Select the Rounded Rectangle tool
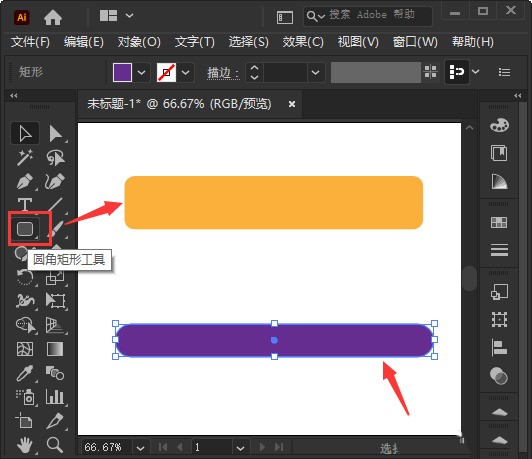This screenshot has width=532, height=459. 25,229
